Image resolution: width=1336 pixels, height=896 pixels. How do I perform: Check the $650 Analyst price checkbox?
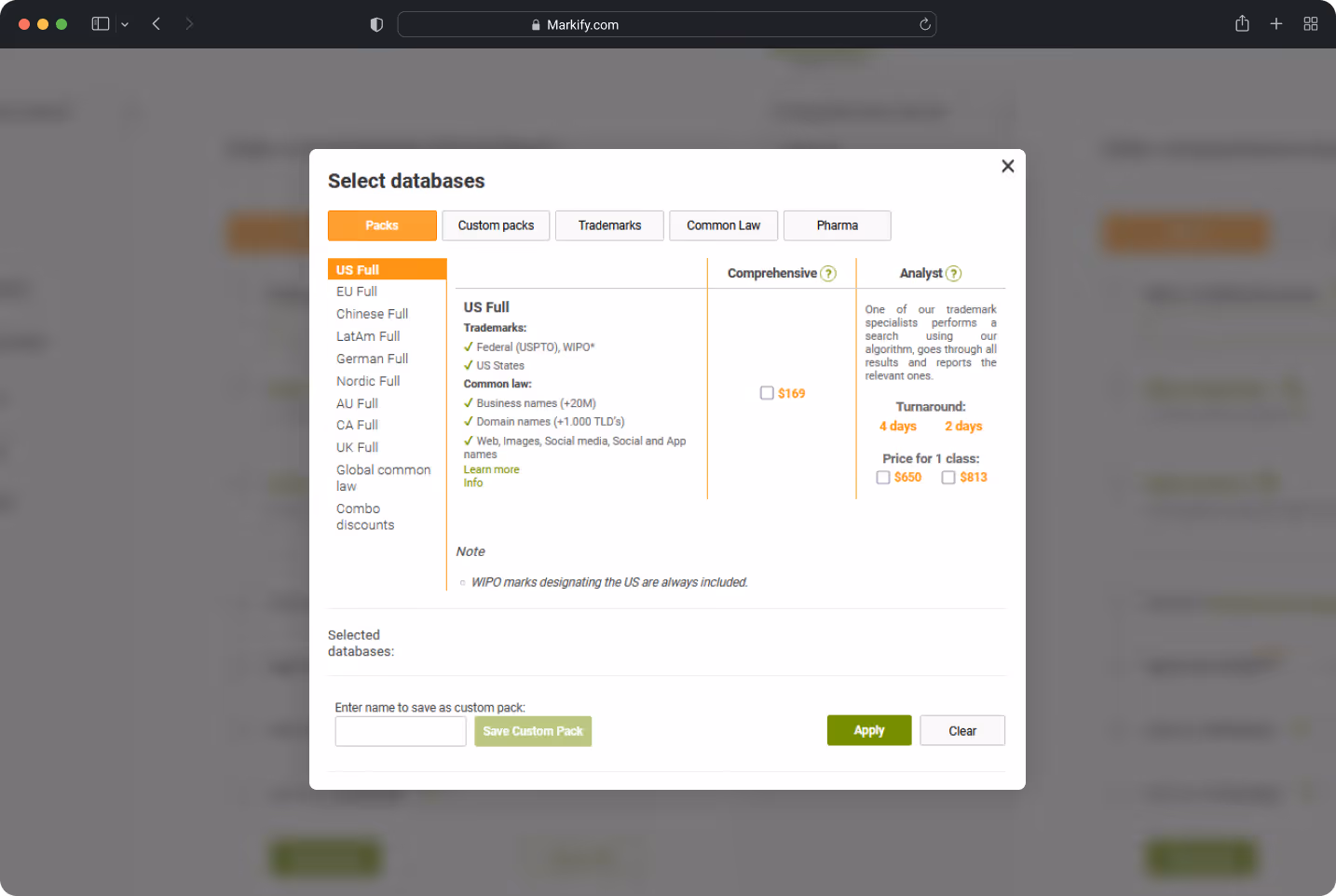click(x=883, y=477)
